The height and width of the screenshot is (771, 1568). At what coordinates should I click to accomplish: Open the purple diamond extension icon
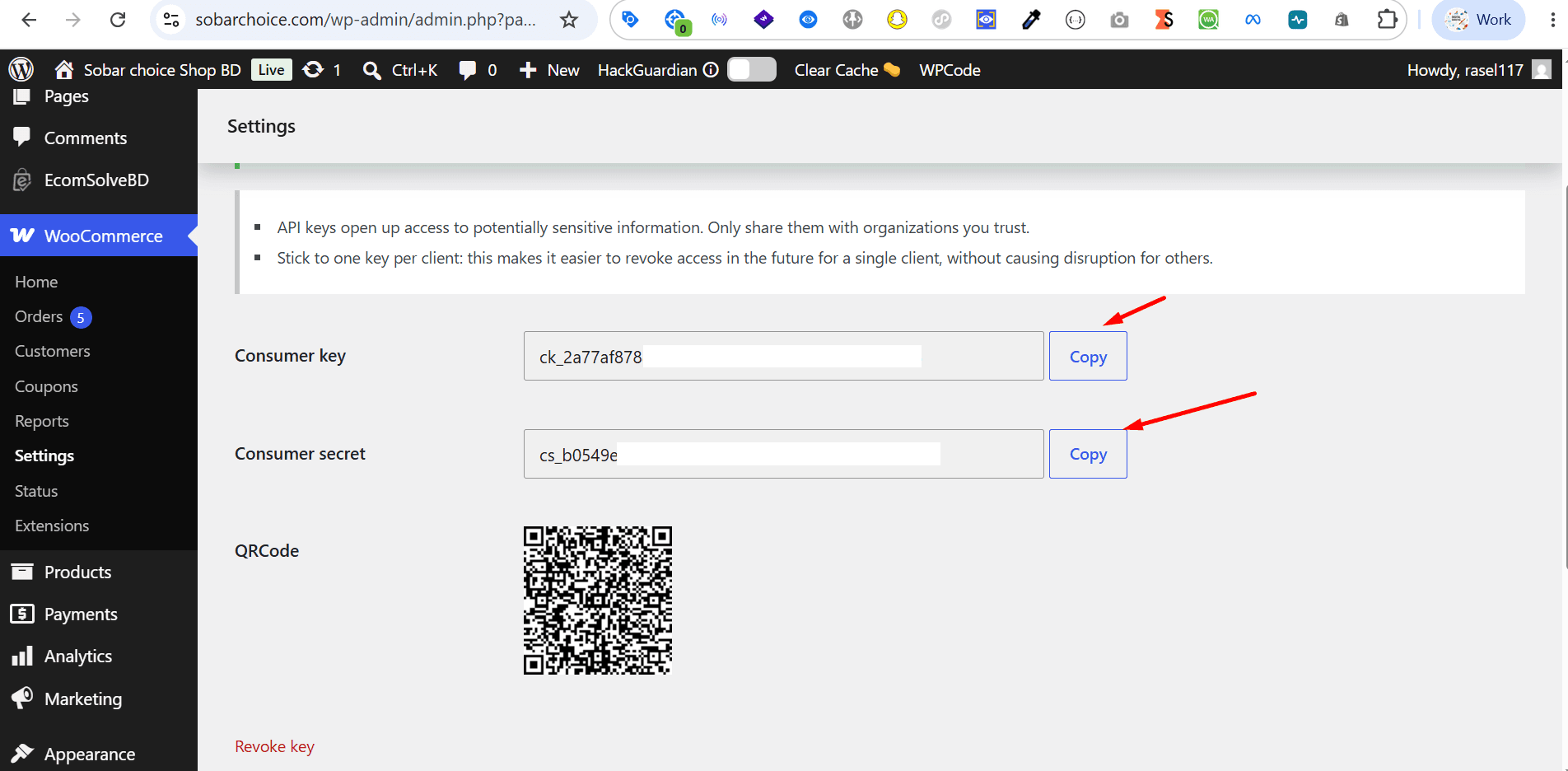764,20
